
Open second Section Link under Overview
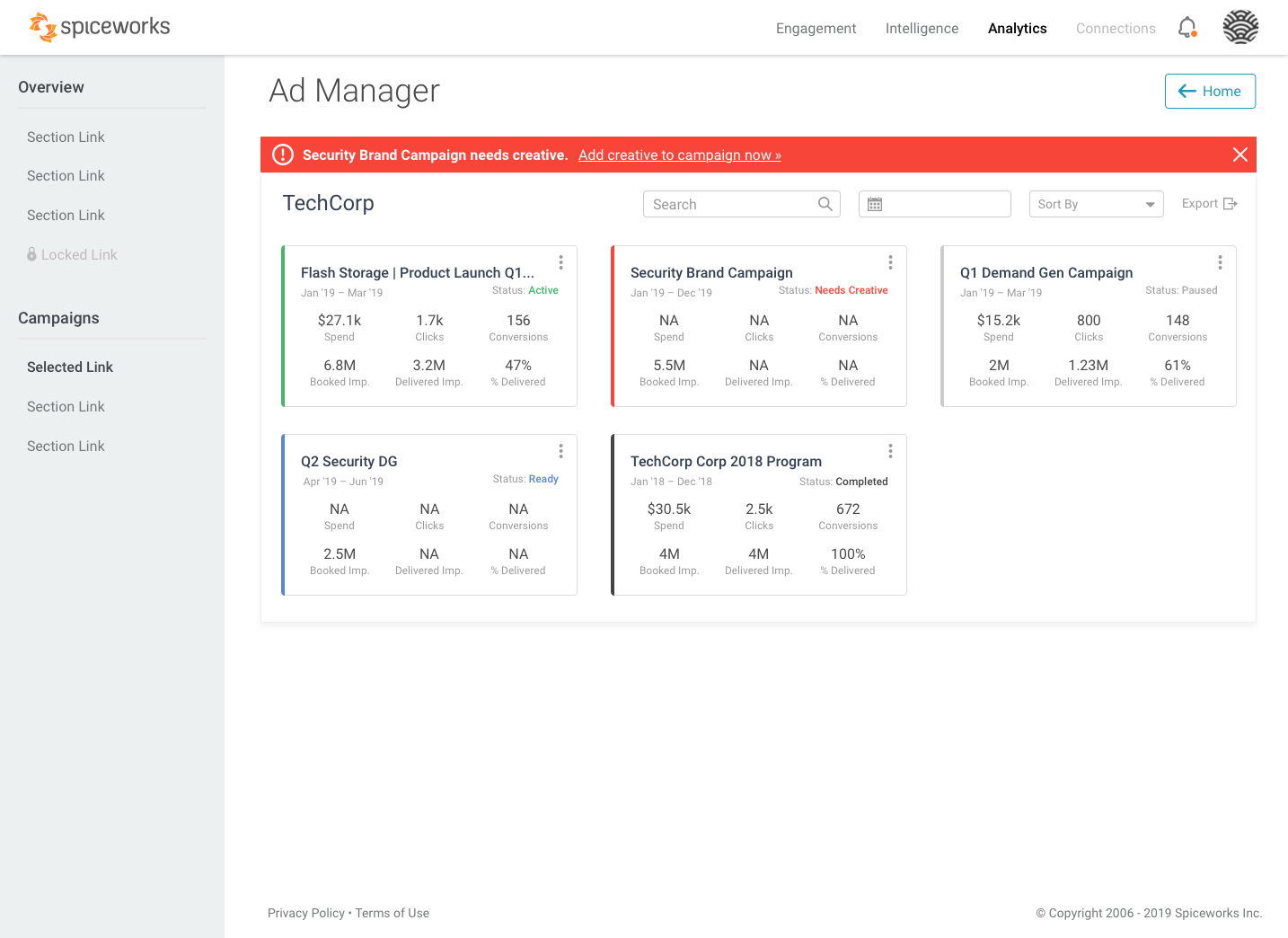tap(66, 176)
